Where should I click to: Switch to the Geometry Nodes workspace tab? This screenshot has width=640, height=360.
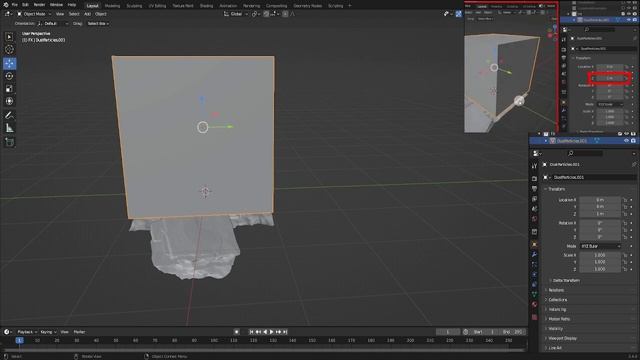click(307, 6)
